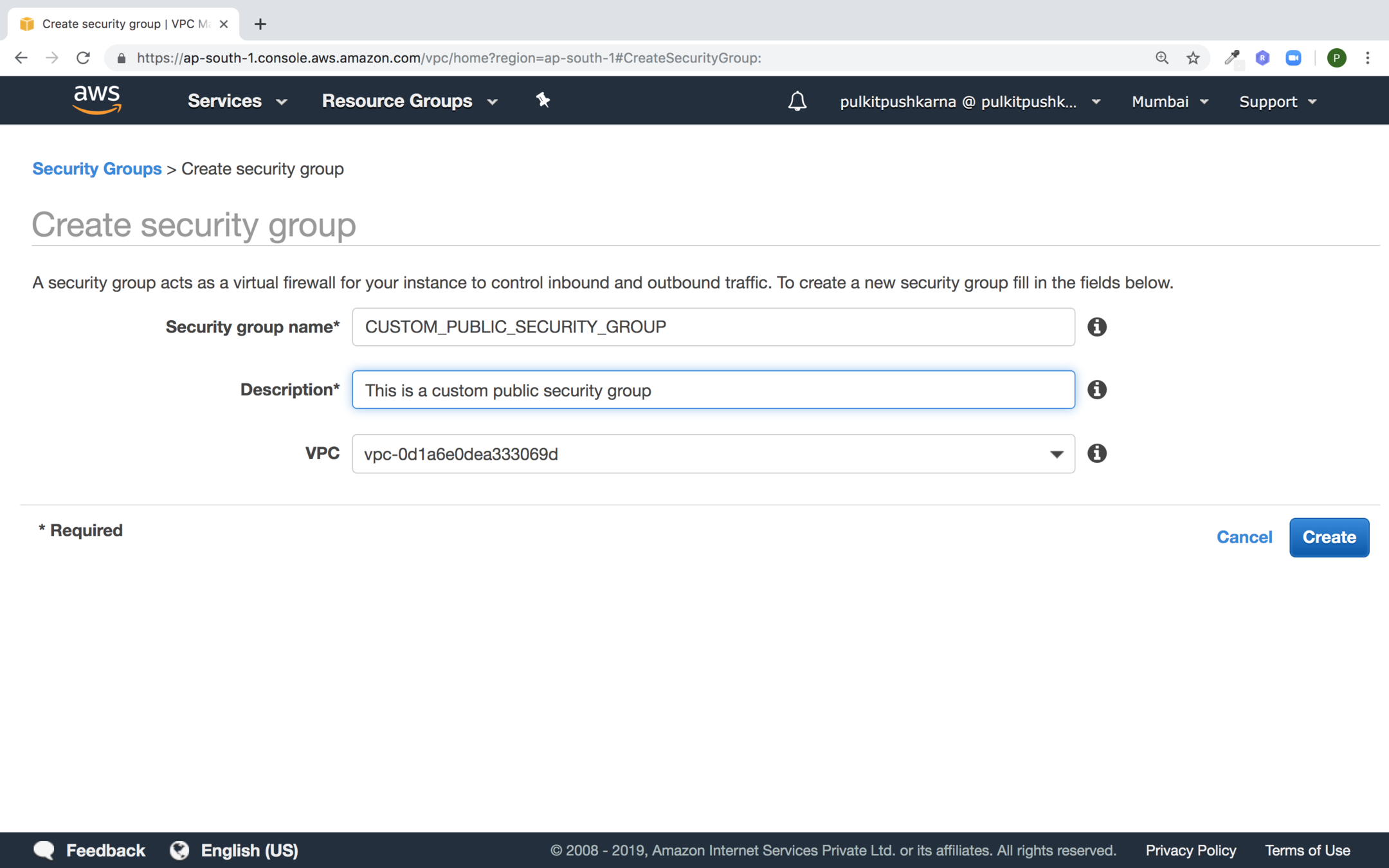Image resolution: width=1389 pixels, height=868 pixels.
Task: Click info icon beside Security group name
Action: pyautogui.click(x=1096, y=327)
